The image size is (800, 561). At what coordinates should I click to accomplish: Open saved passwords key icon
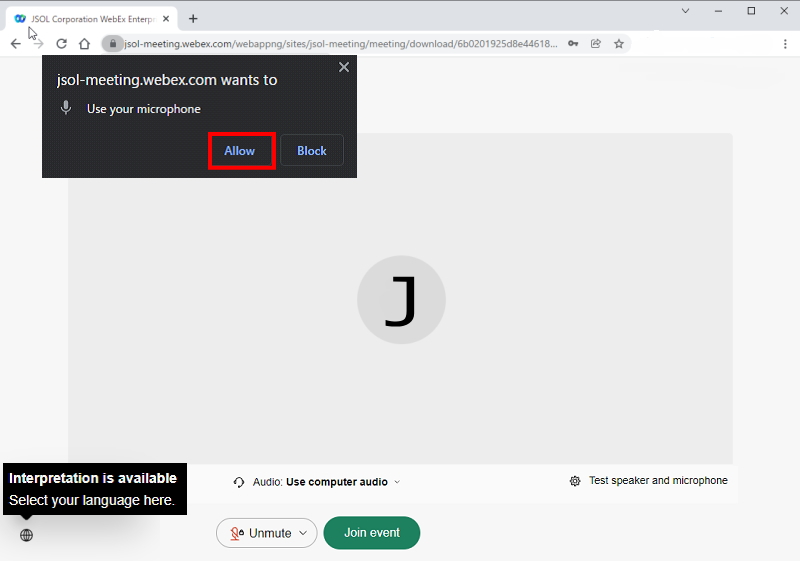click(x=573, y=44)
